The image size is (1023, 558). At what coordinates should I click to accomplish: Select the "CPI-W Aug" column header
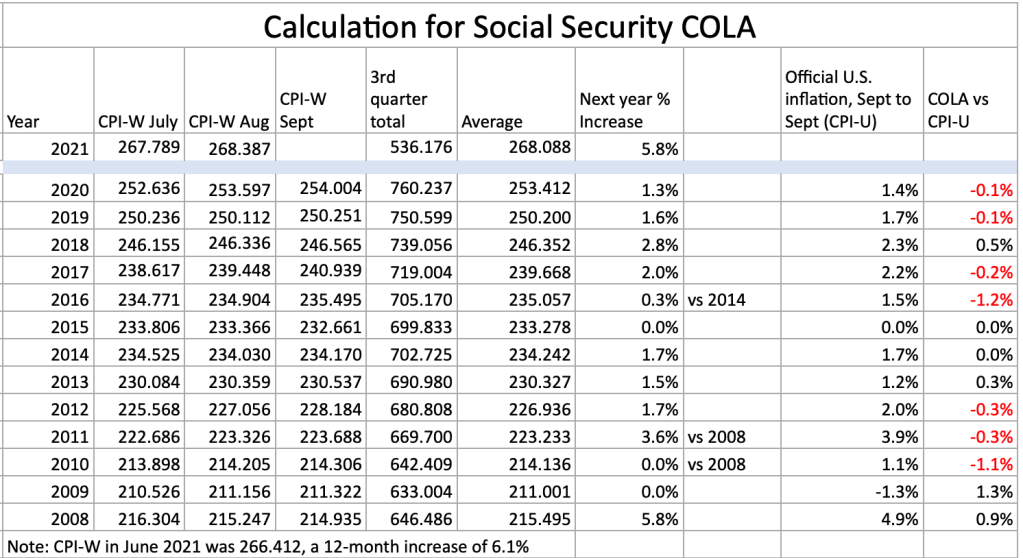(x=229, y=122)
